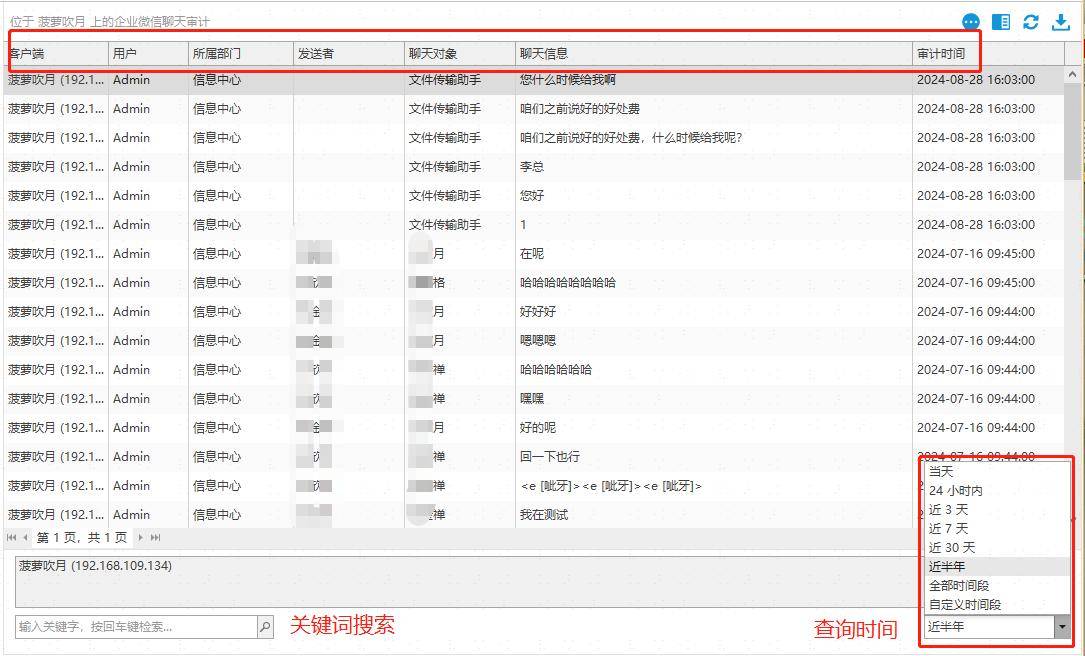Screen dimensions: 1085x656
Task: Select row with message 李总
Action: click(x=532, y=166)
